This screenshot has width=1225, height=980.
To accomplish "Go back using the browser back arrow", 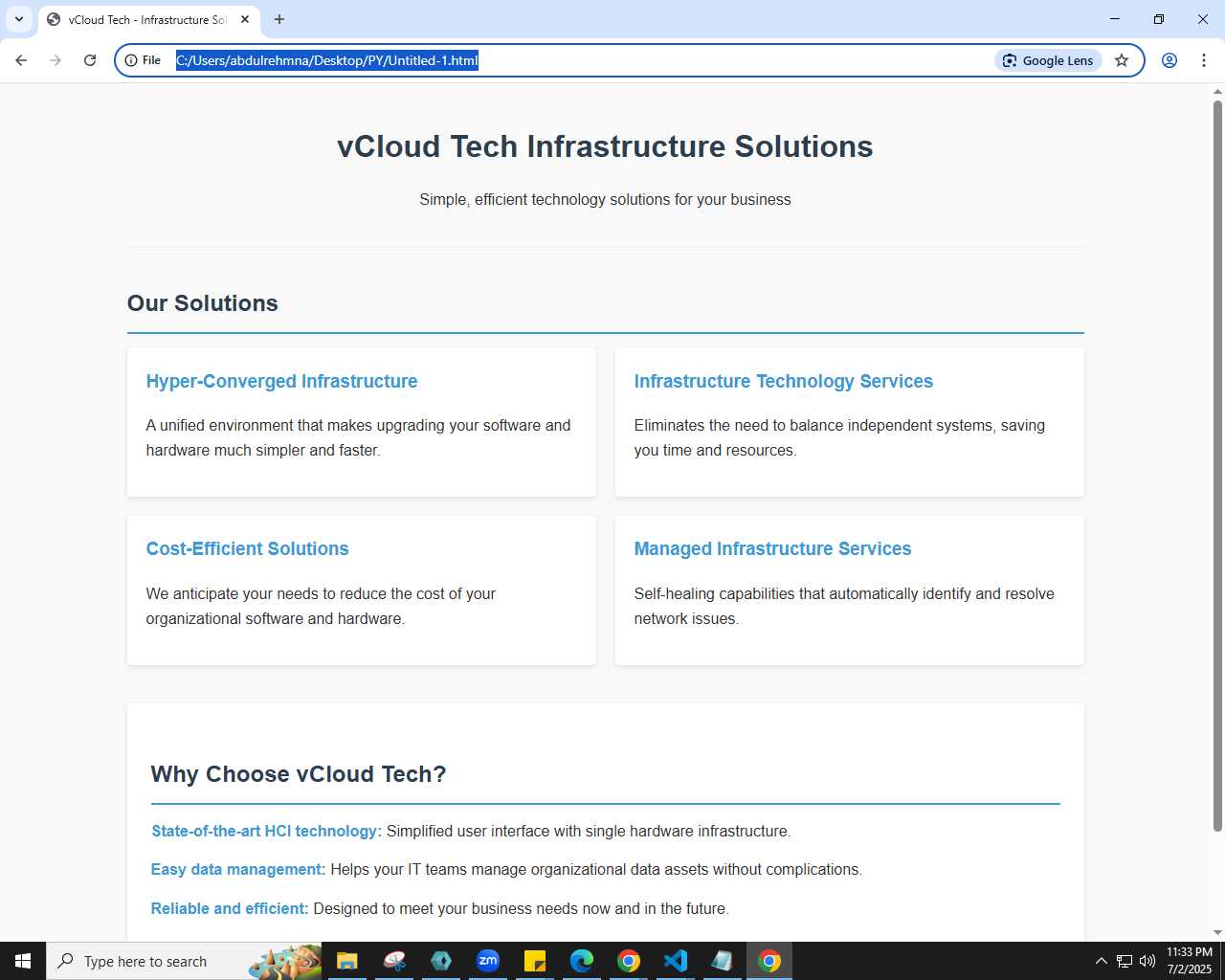I will pos(21,60).
